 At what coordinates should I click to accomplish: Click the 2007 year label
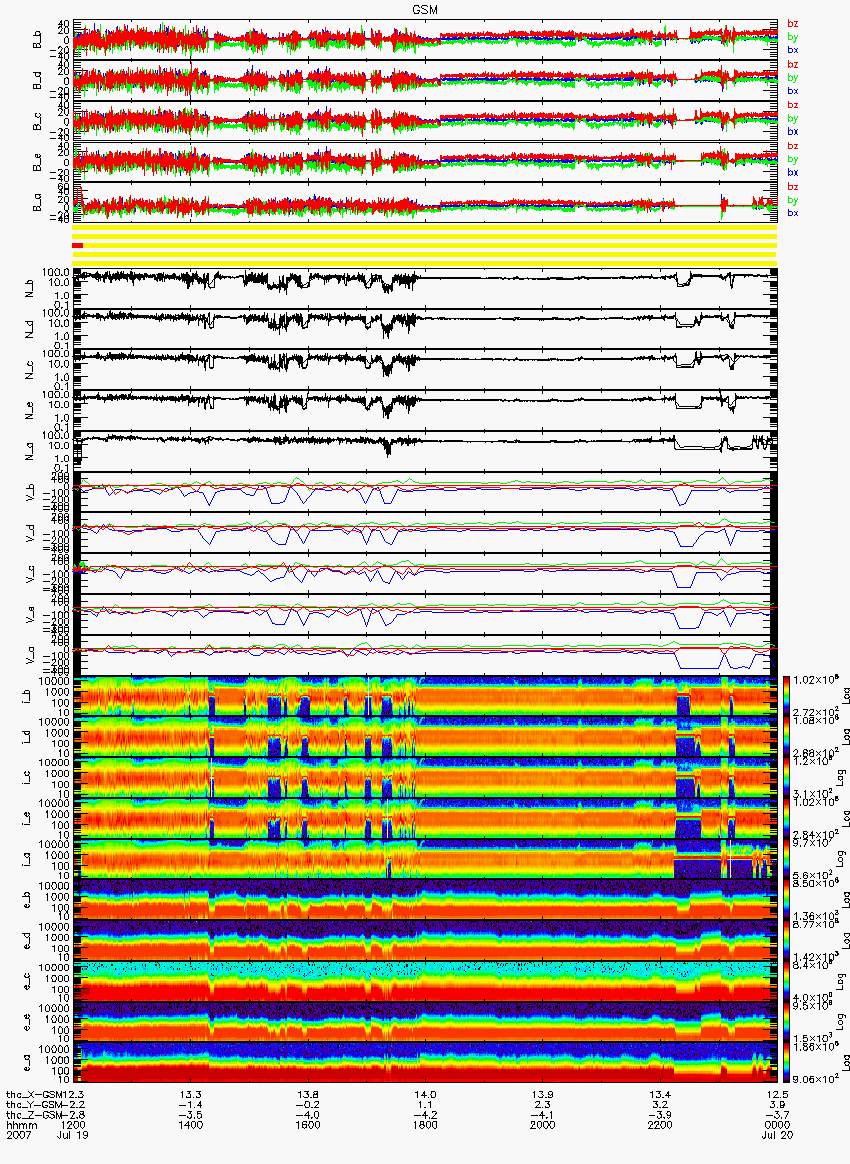(x=17, y=1136)
